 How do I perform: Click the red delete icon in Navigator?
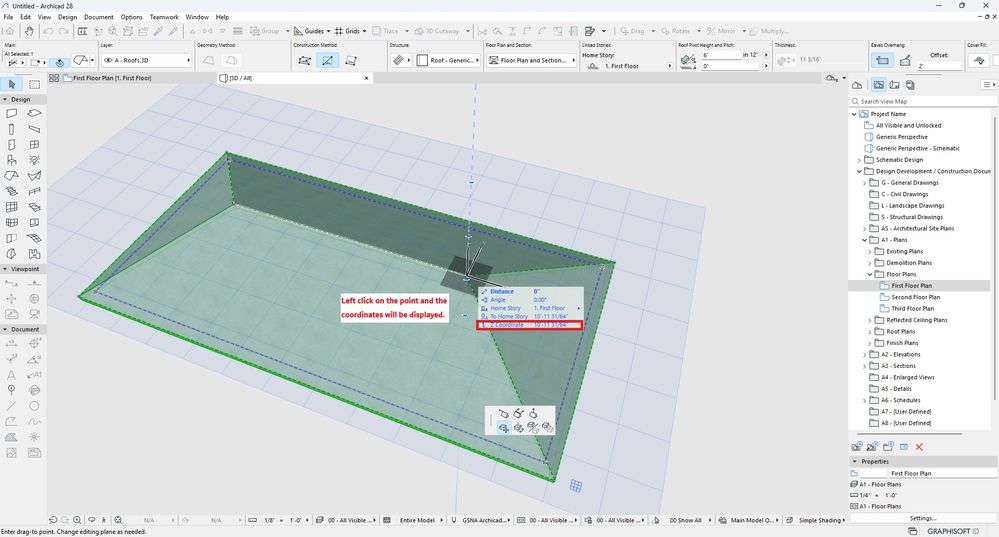(x=919, y=446)
